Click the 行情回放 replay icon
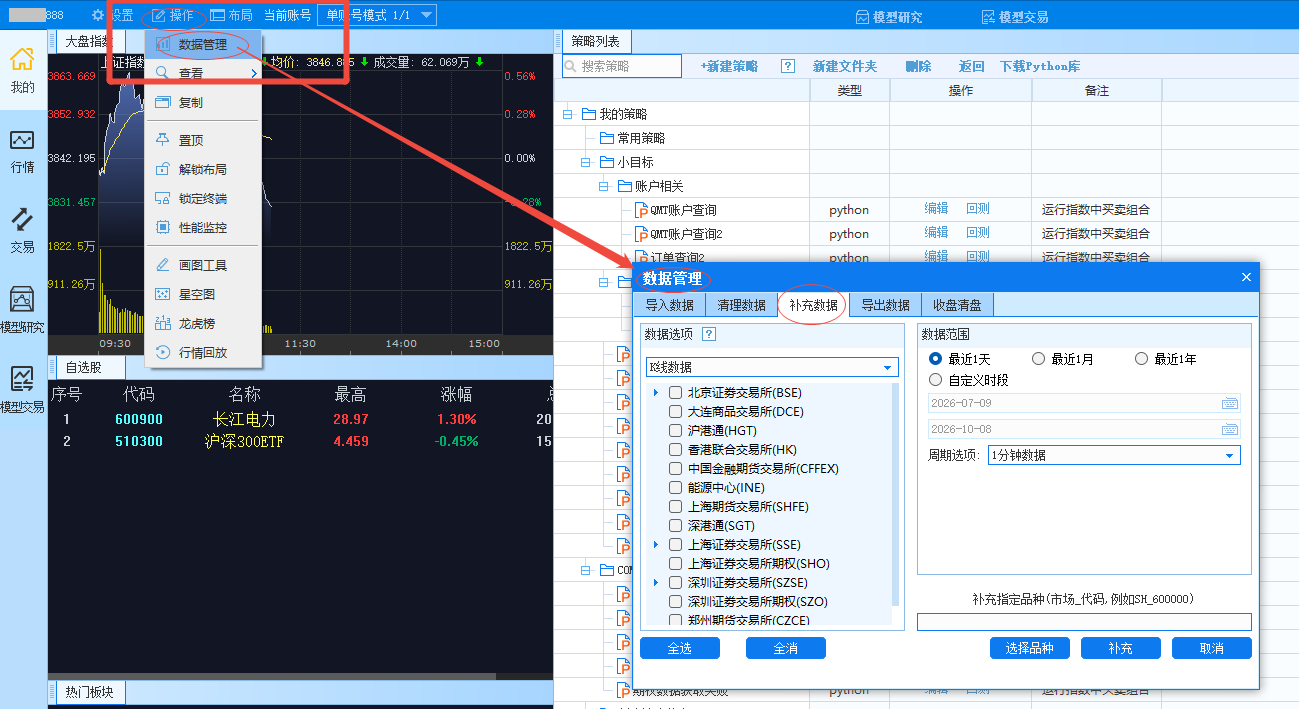This screenshot has width=1299, height=709. click(162, 352)
